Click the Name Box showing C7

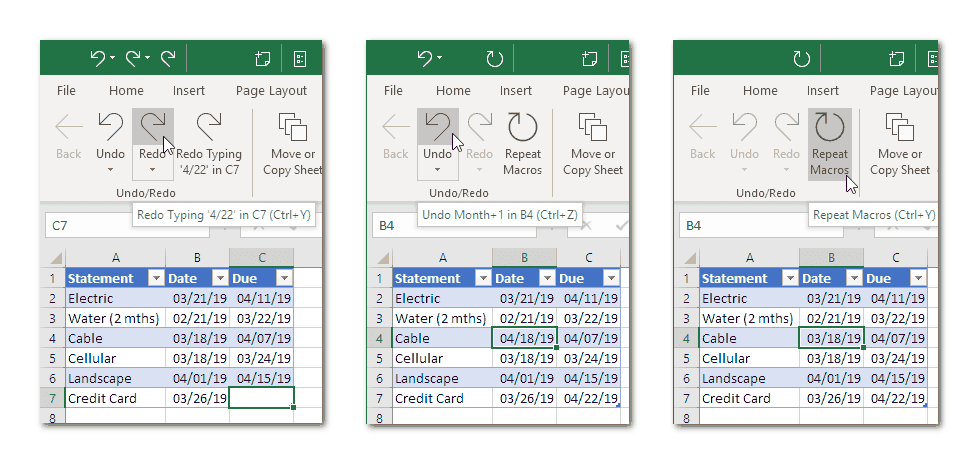click(90, 226)
